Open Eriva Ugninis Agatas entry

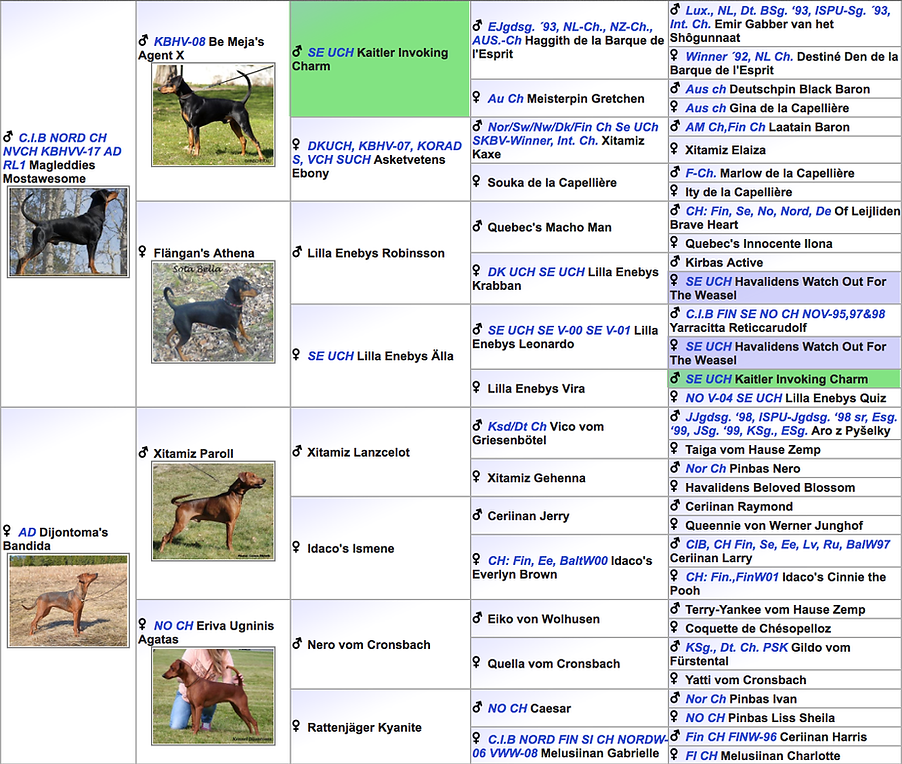pyautogui.click(x=206, y=632)
